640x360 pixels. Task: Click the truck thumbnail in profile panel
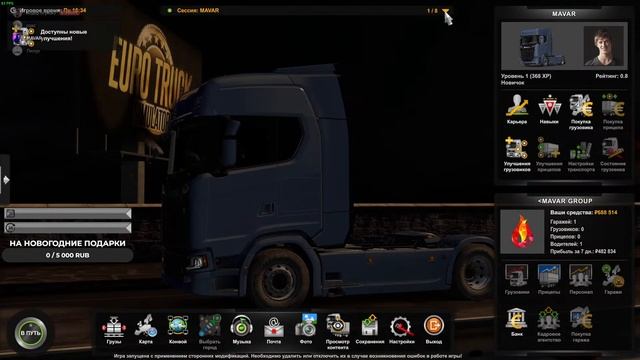(x=542, y=46)
